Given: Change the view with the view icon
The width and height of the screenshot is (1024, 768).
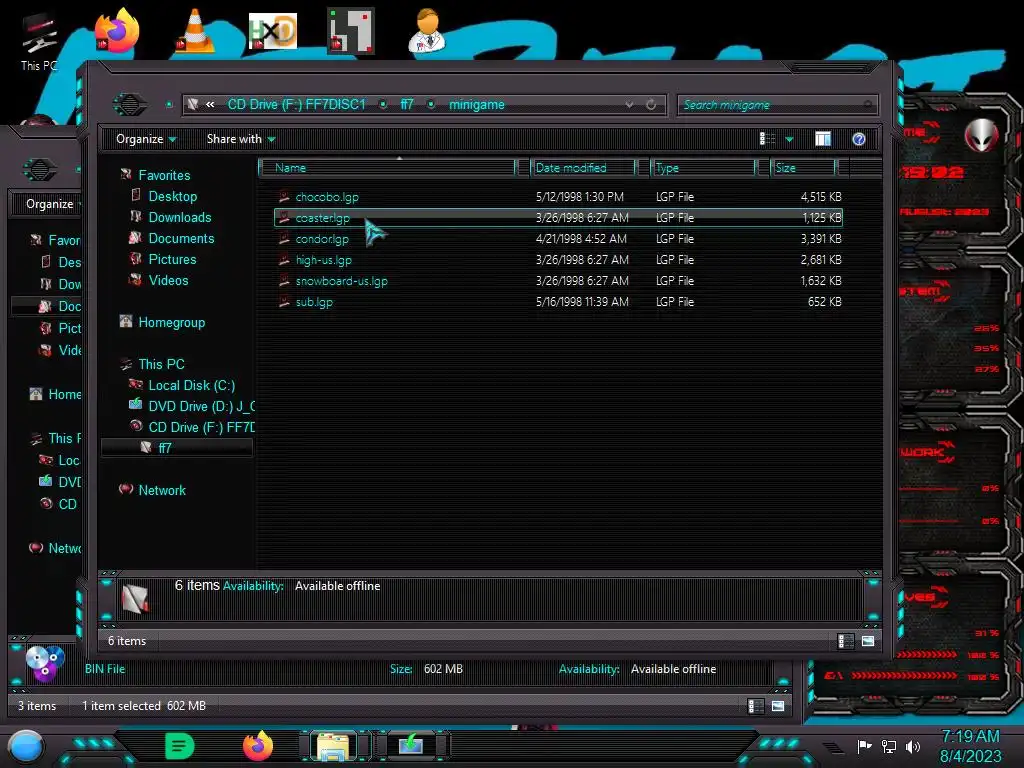Looking at the screenshot, I should [x=767, y=139].
